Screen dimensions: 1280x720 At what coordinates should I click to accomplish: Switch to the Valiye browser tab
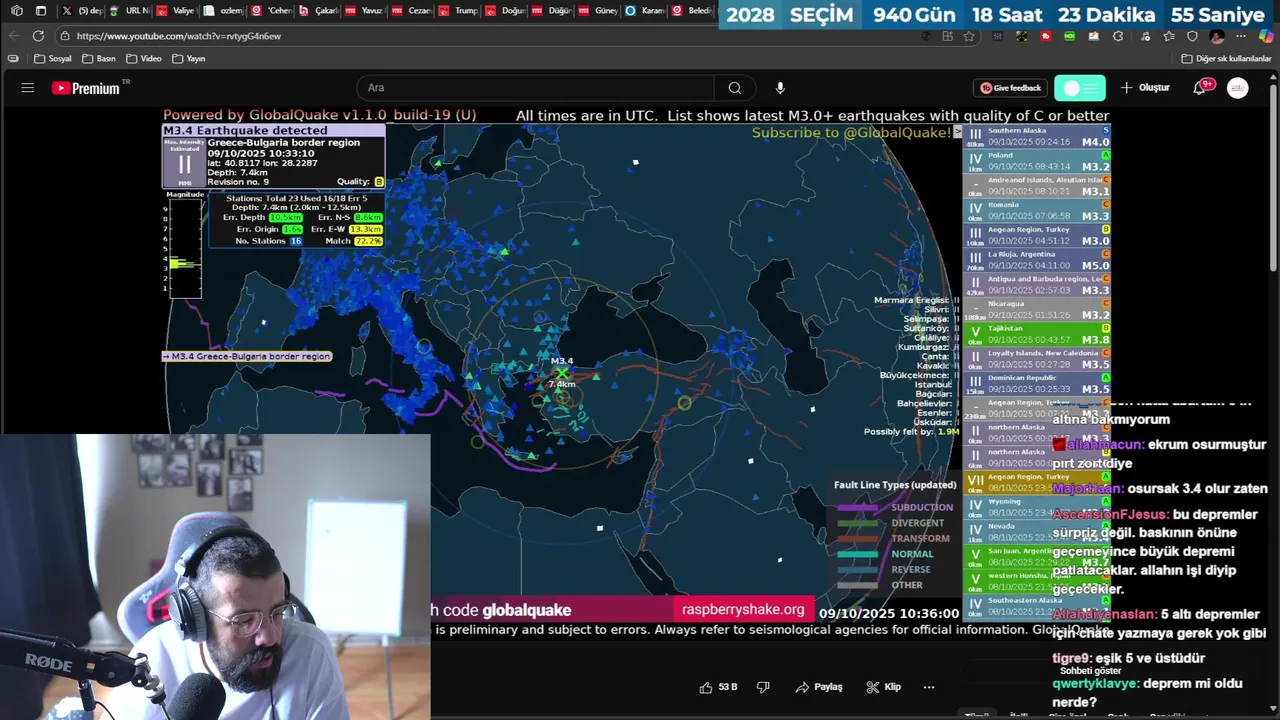(x=176, y=11)
